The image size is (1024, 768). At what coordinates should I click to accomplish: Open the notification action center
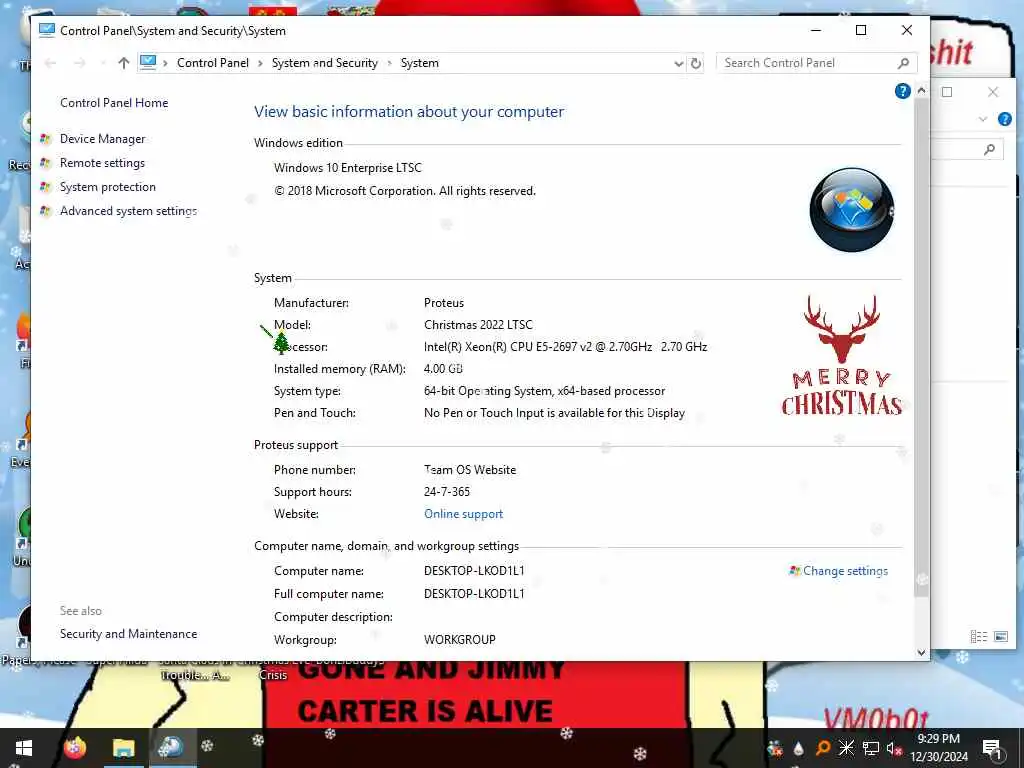(x=993, y=748)
